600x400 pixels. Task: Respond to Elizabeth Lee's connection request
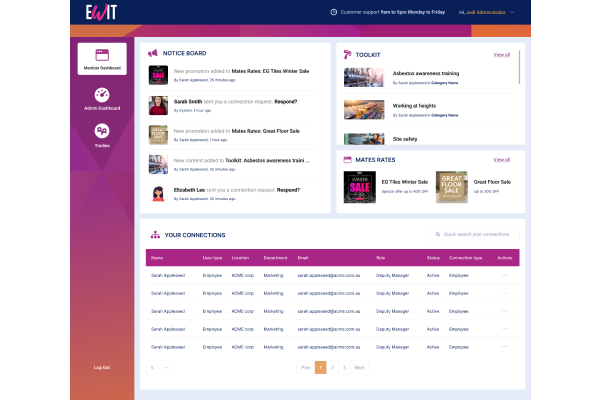point(288,190)
